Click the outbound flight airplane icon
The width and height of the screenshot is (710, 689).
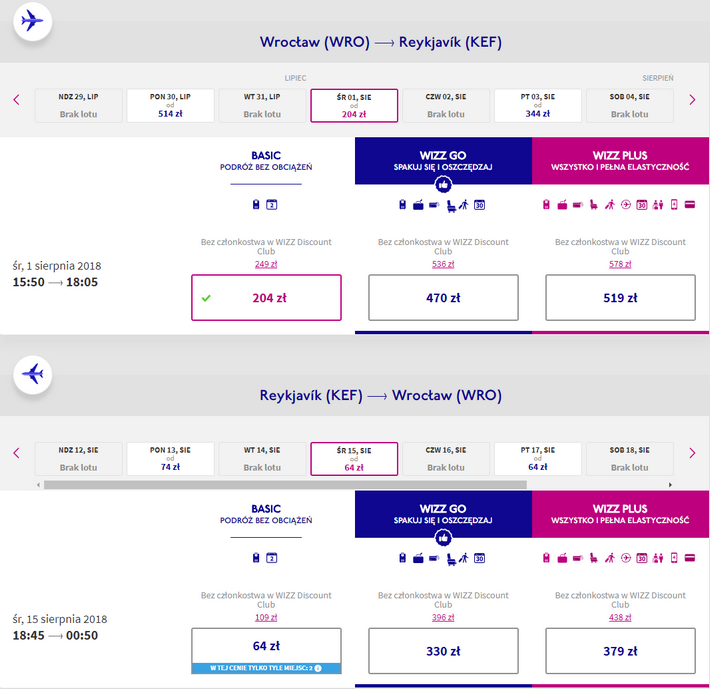pyautogui.click(x=33, y=21)
